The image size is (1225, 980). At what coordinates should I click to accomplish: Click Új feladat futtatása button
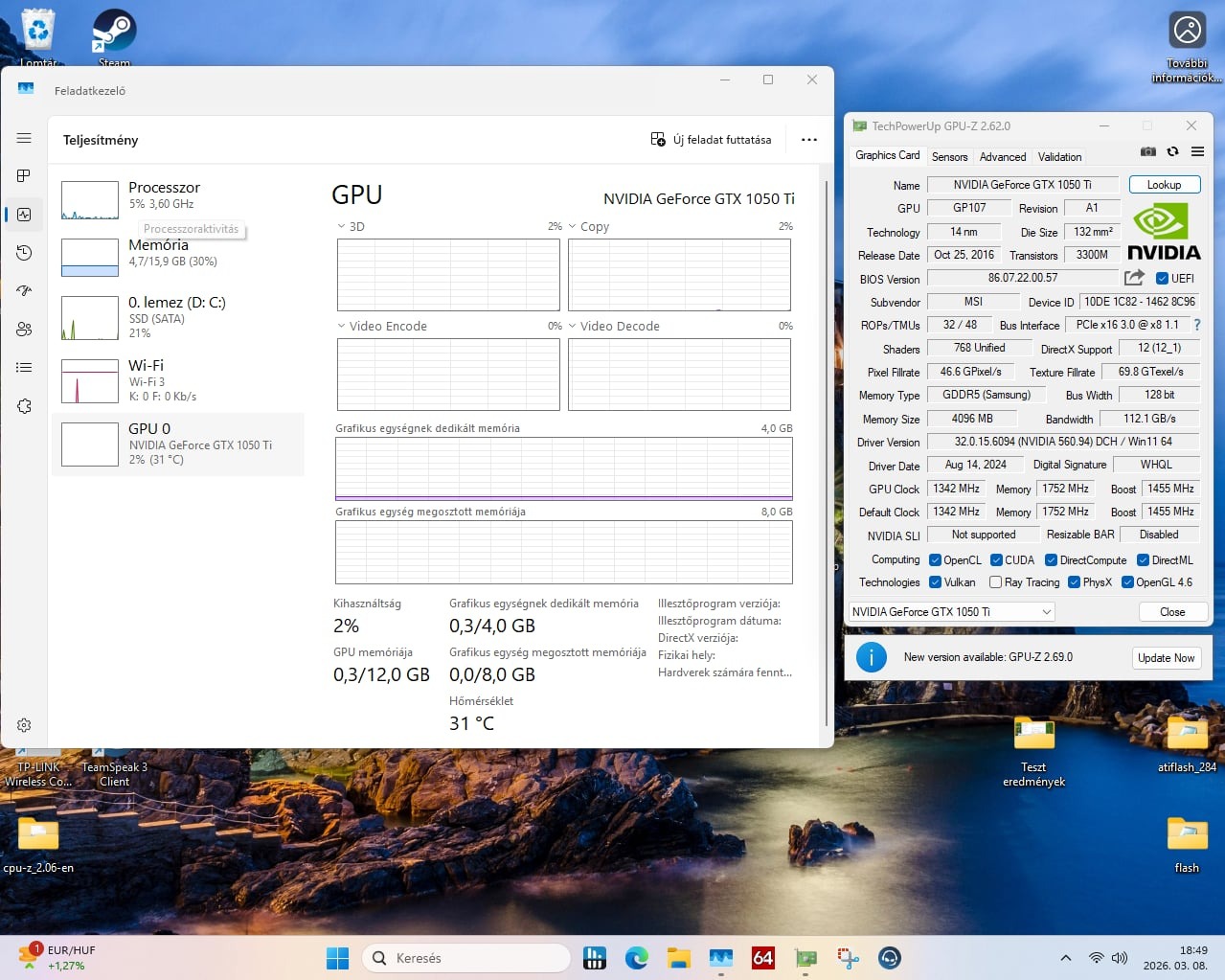(711, 140)
